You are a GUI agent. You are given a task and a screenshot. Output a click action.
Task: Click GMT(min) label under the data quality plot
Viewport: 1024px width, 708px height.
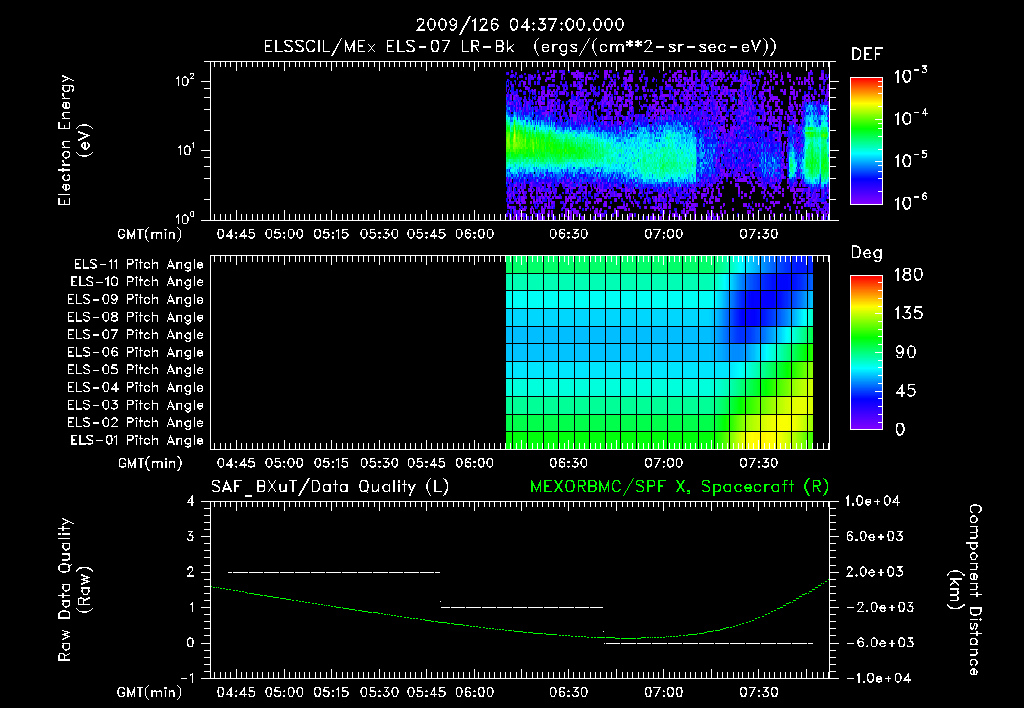150,692
